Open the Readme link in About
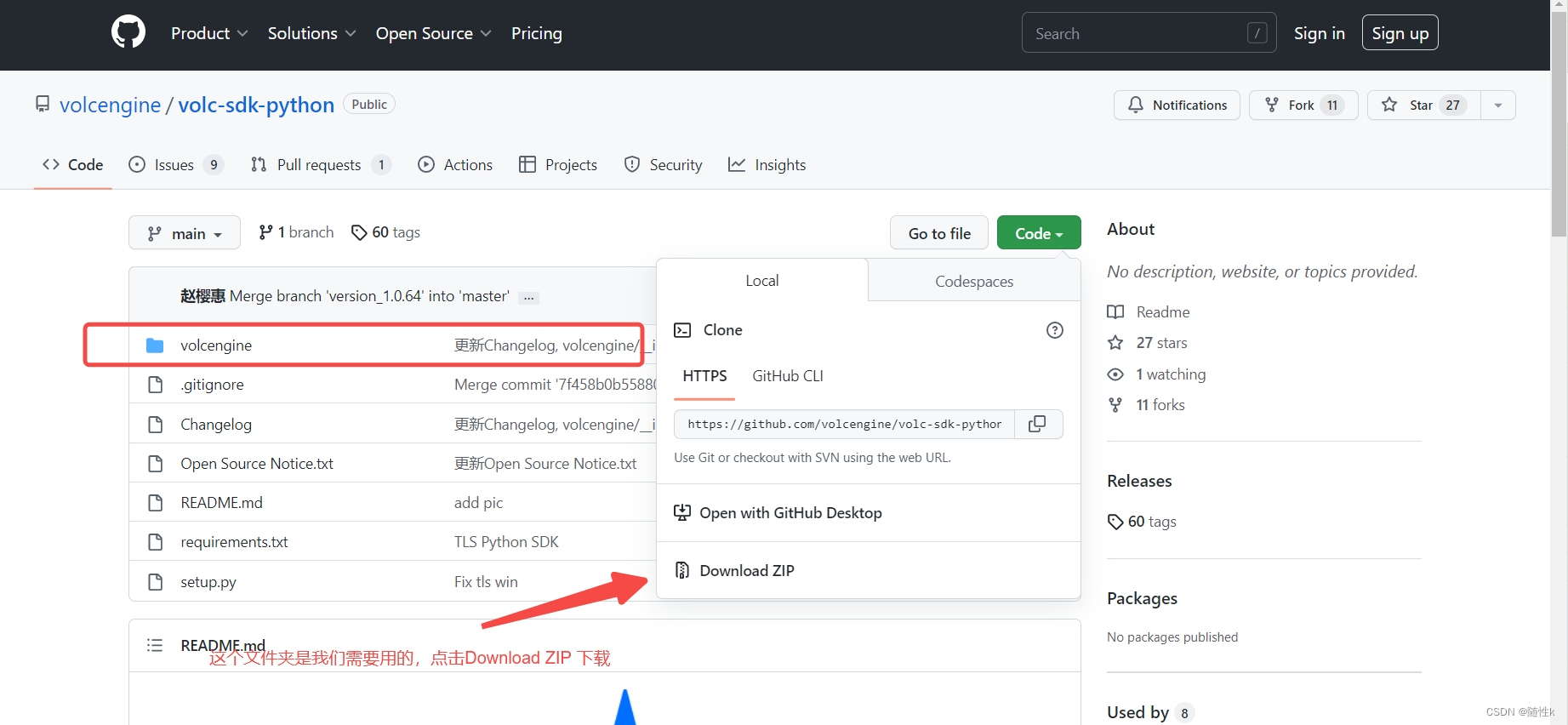 (1149, 311)
